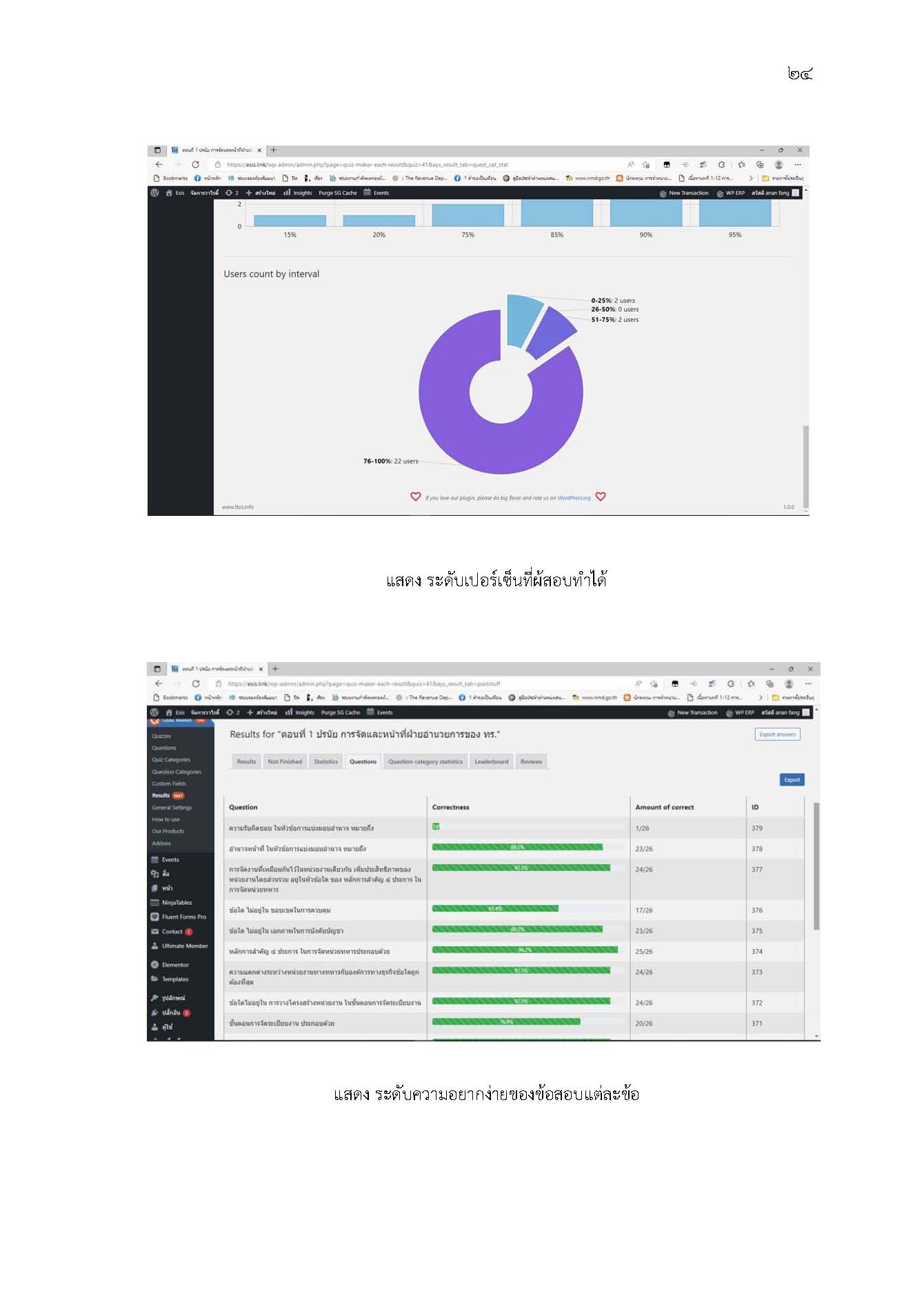Click Insights in Questions window admin bar

coord(300,712)
